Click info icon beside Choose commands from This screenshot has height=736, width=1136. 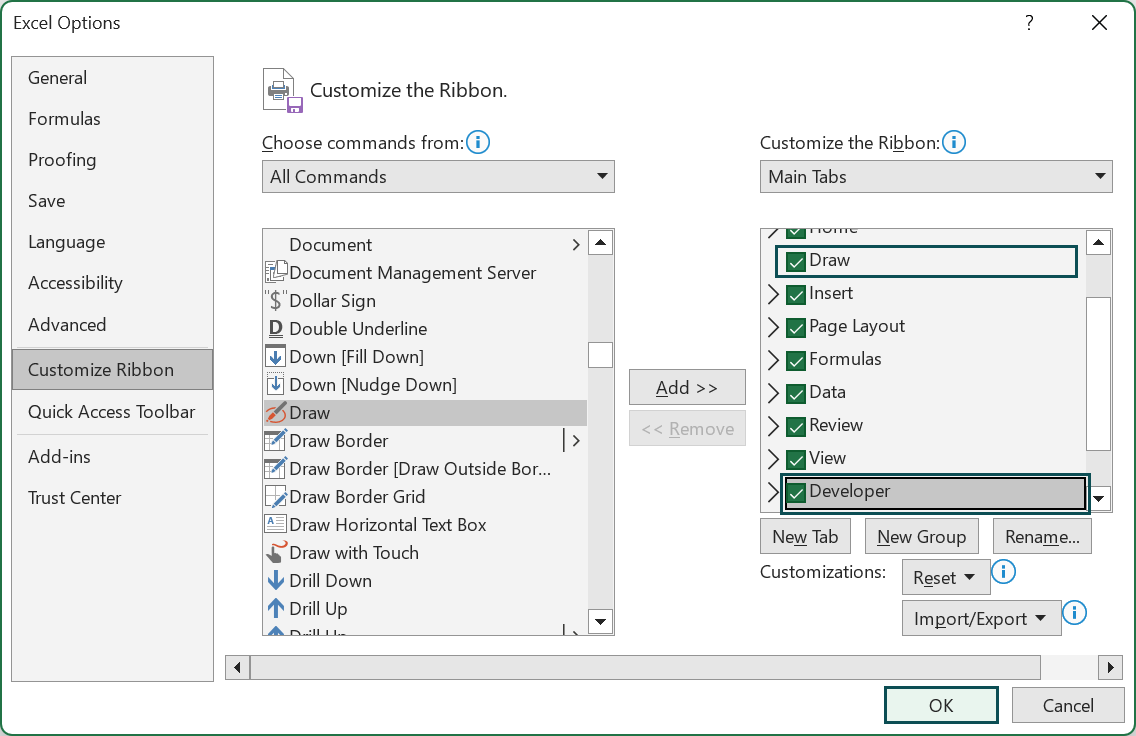click(478, 142)
